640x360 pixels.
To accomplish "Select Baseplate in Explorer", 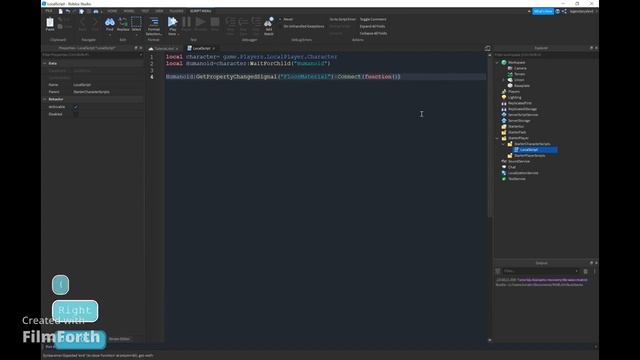I will click(519, 86).
